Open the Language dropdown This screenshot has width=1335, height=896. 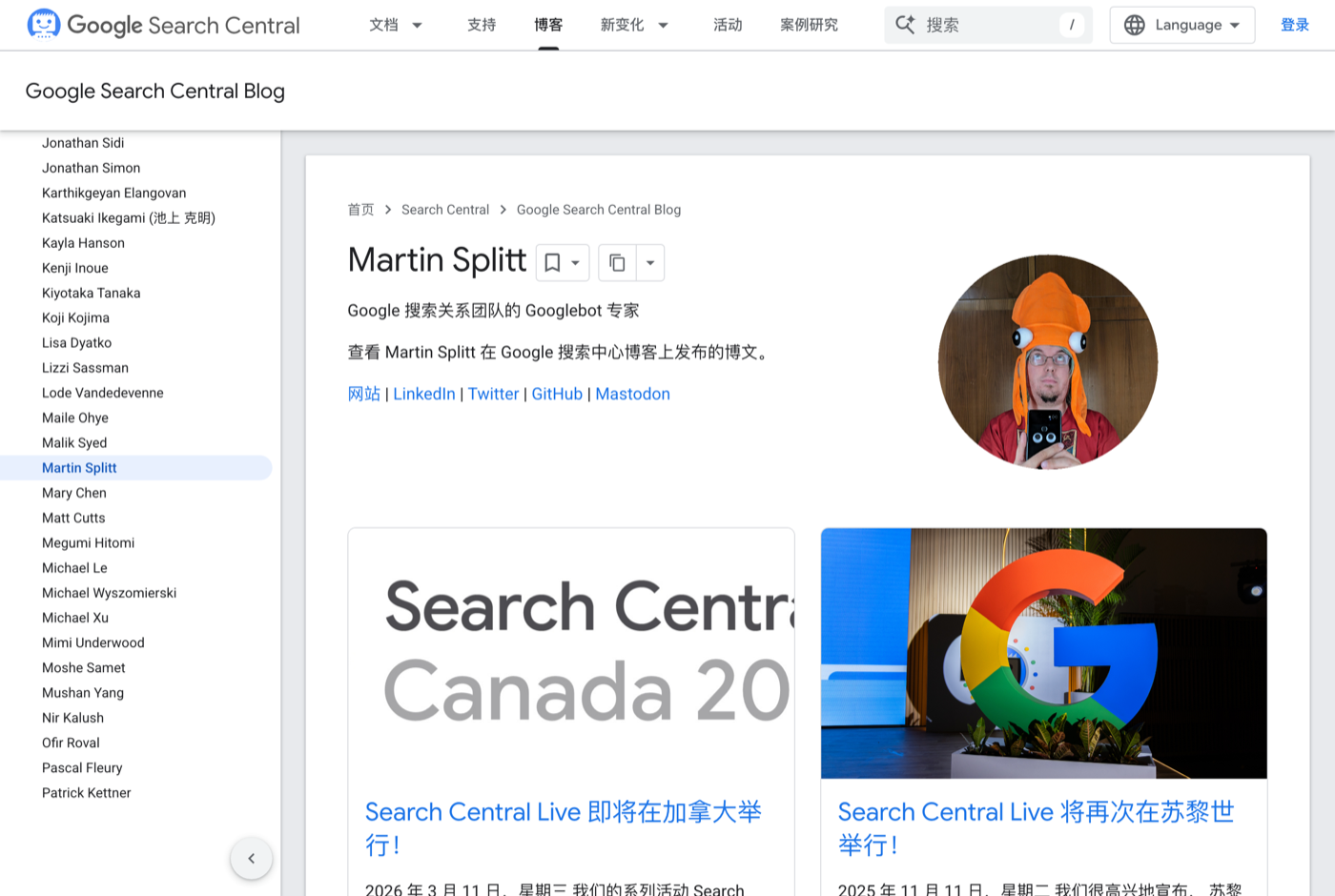click(1182, 25)
